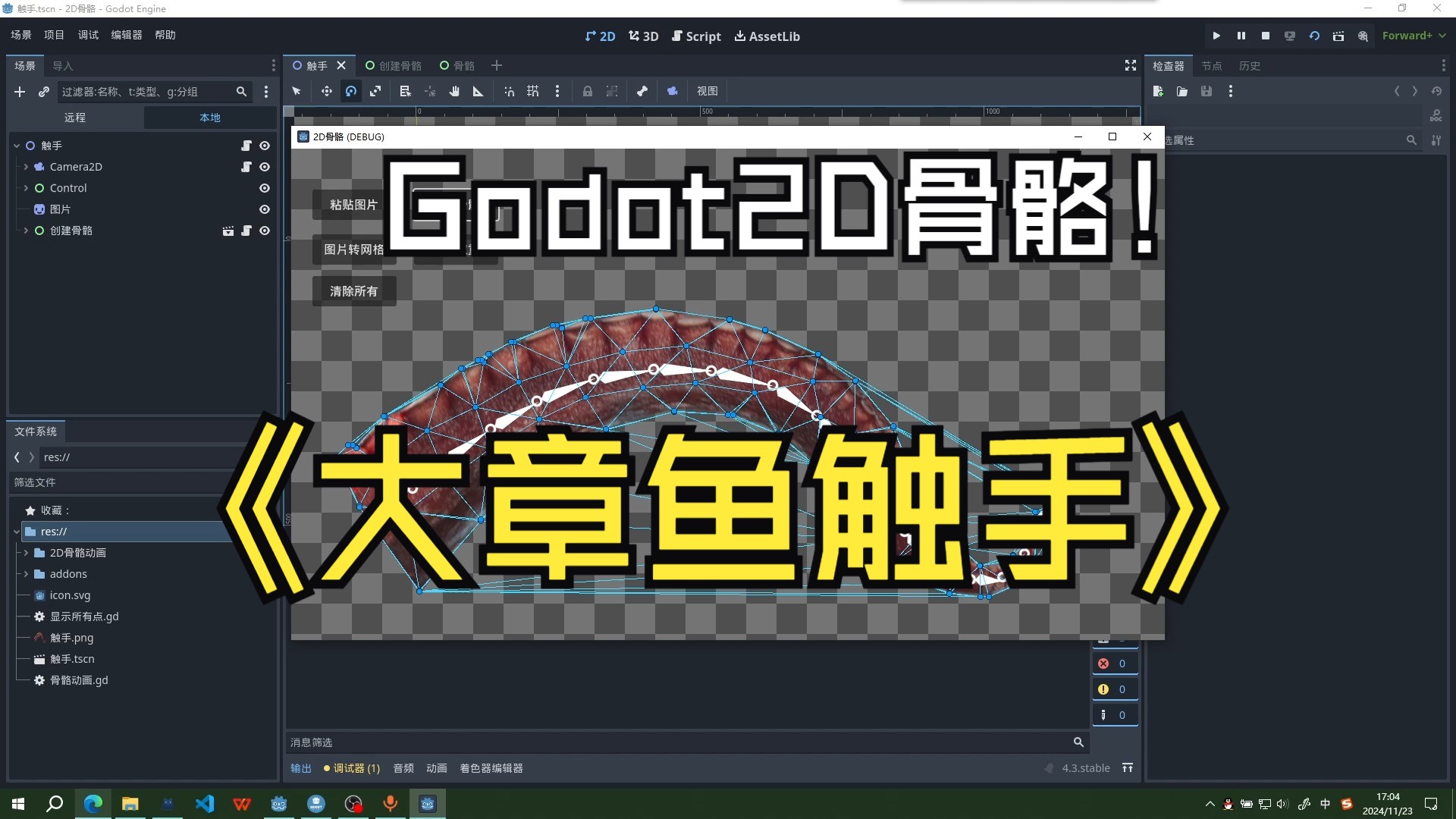Open the 场景 menu
Image resolution: width=1456 pixels, height=819 pixels.
pos(21,35)
